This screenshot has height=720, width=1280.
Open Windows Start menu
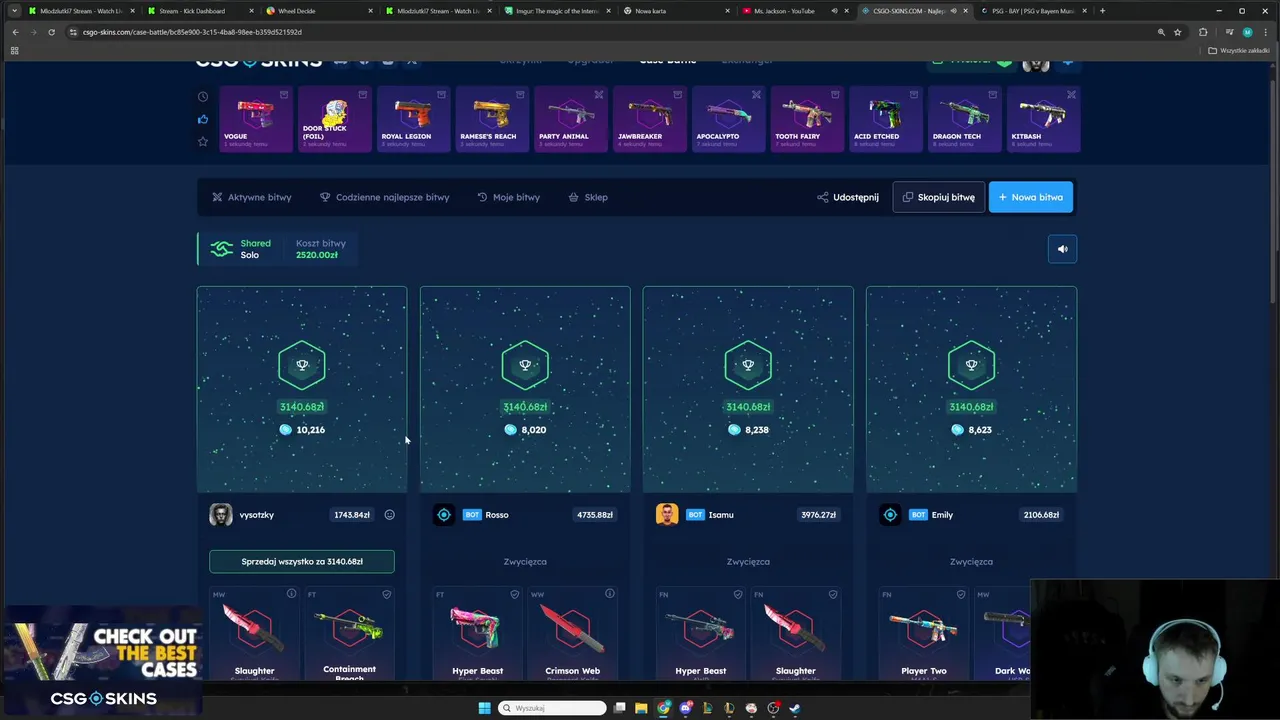pyautogui.click(x=485, y=708)
